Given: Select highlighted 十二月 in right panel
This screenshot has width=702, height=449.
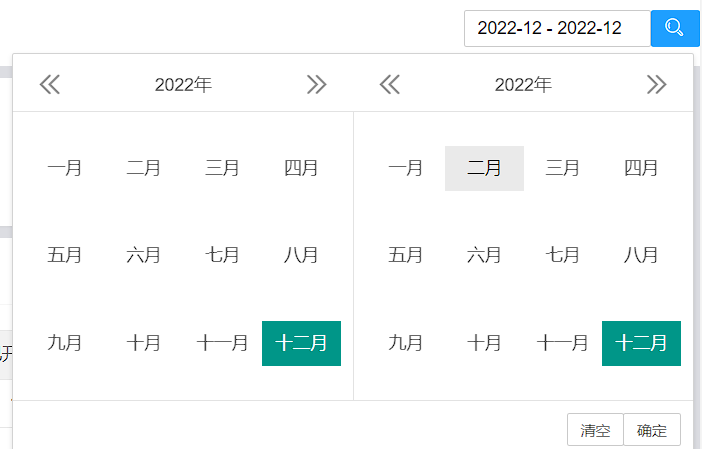Looking at the screenshot, I should (642, 343).
